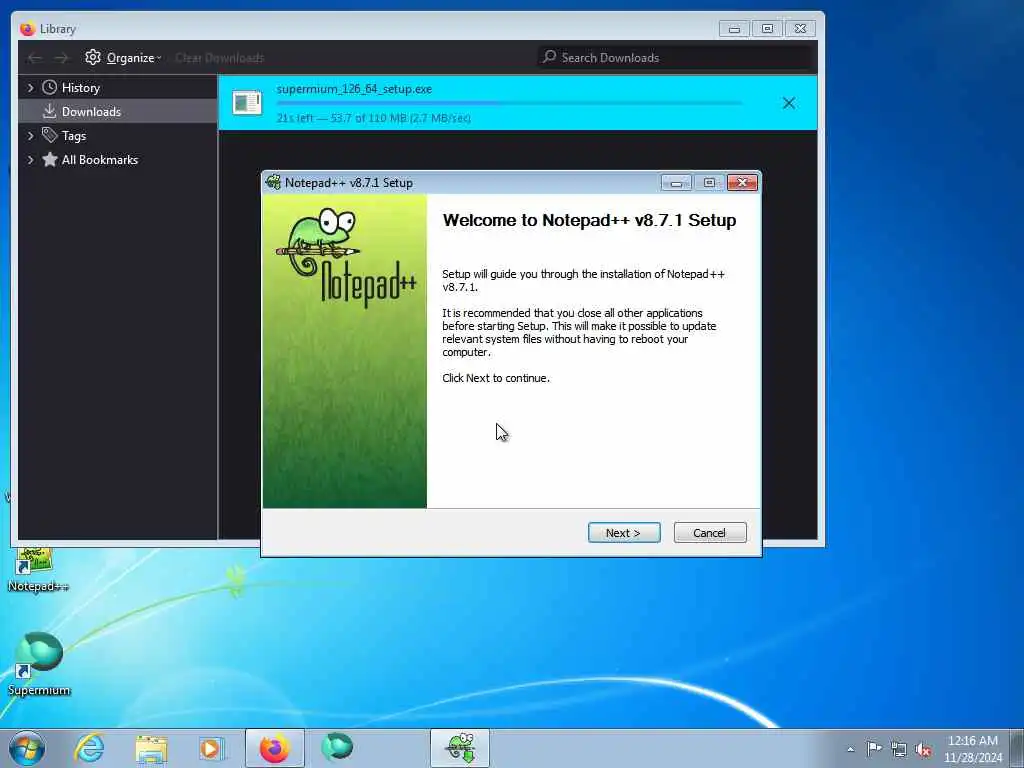Viewport: 1024px width, 768px height.
Task: Open the Windows Start menu
Action: tap(27, 748)
